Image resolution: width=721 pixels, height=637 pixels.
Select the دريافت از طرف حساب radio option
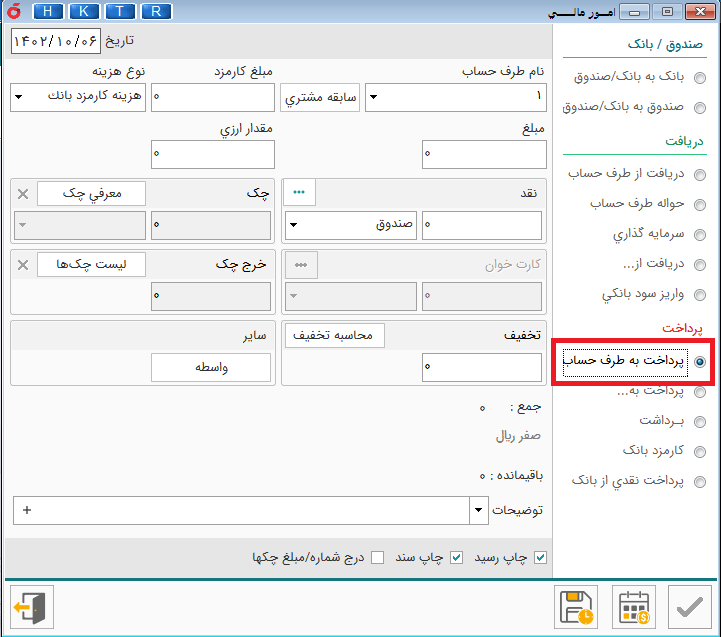700,175
